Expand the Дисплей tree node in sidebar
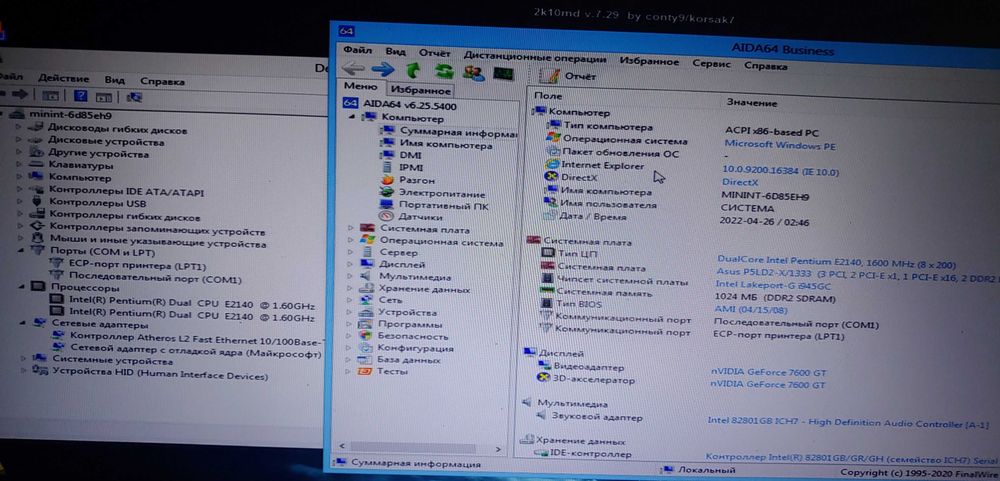1000x481 pixels. point(351,264)
